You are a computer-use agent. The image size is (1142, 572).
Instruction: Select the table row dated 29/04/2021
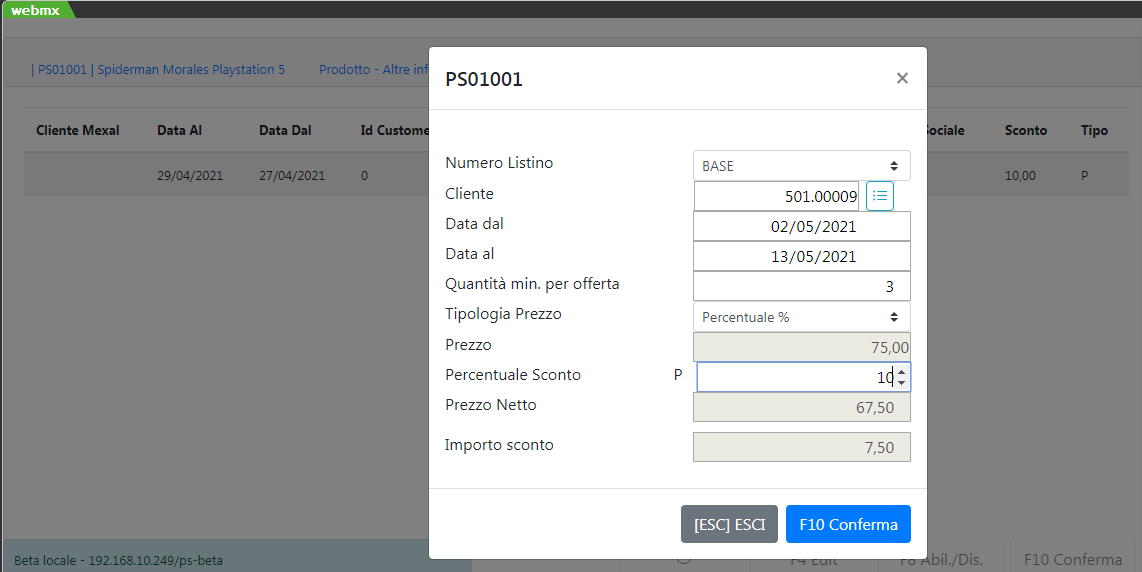point(190,176)
